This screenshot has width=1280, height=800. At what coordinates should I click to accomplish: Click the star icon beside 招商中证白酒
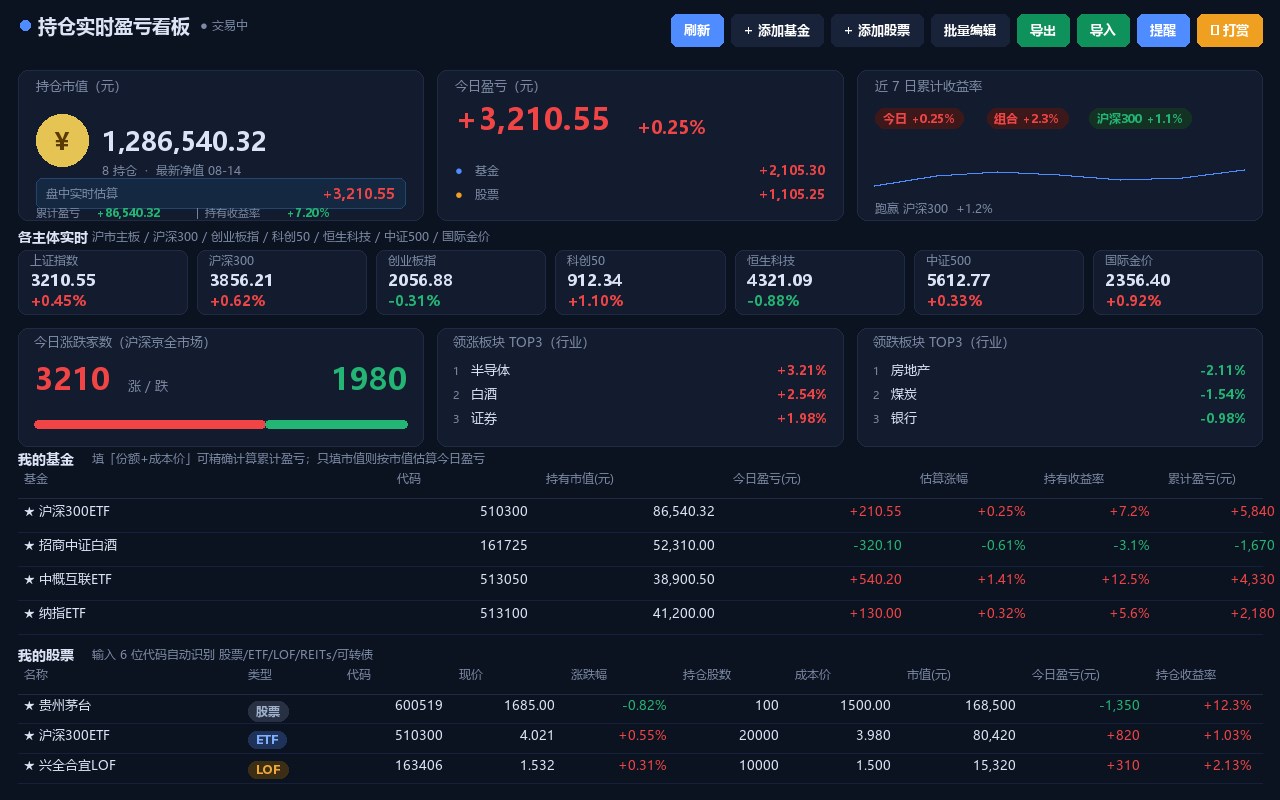coord(29,545)
